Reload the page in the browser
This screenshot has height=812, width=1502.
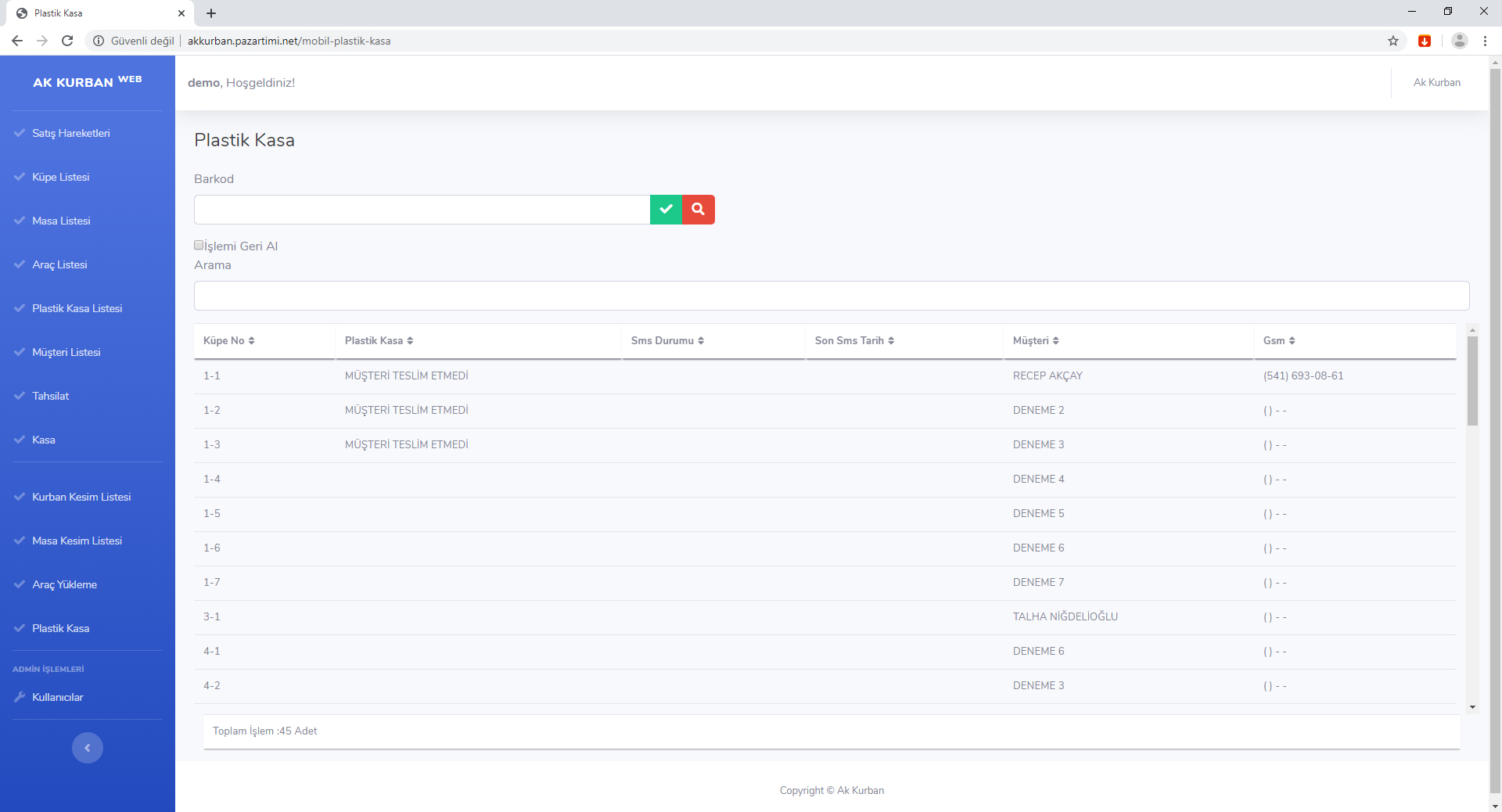click(67, 41)
